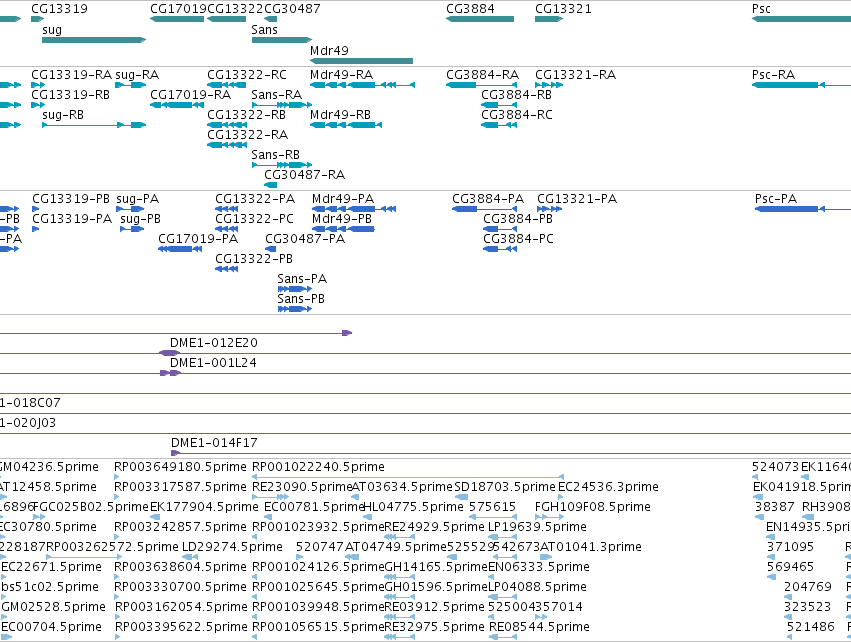Select the sug-PB protein label

(141, 219)
